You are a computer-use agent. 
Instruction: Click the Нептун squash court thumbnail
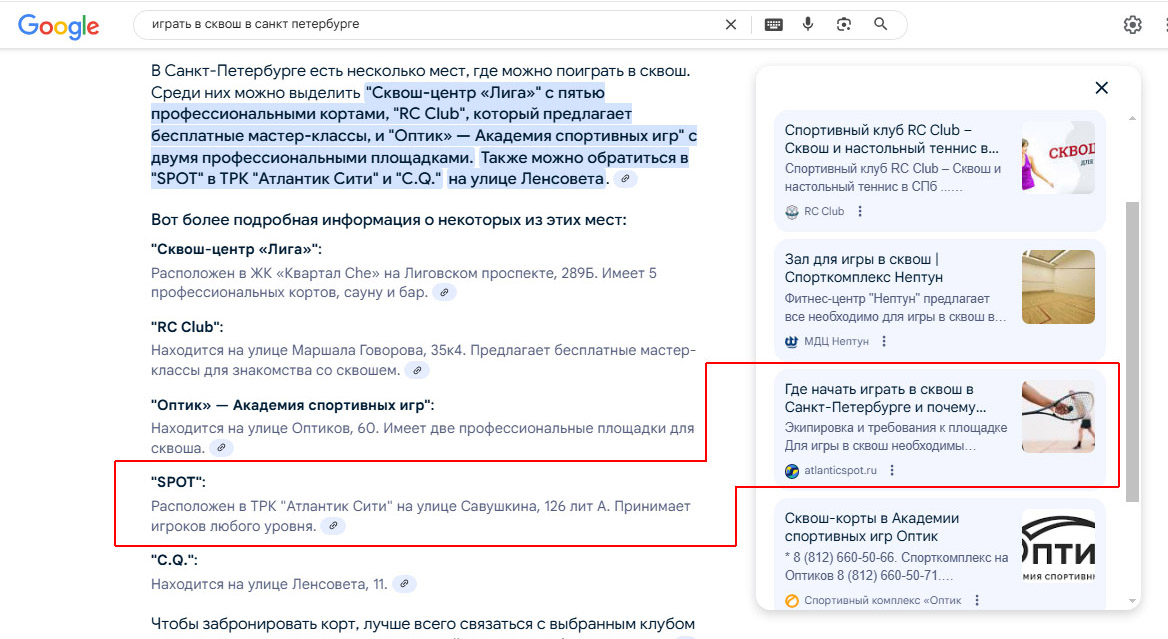pos(1058,287)
